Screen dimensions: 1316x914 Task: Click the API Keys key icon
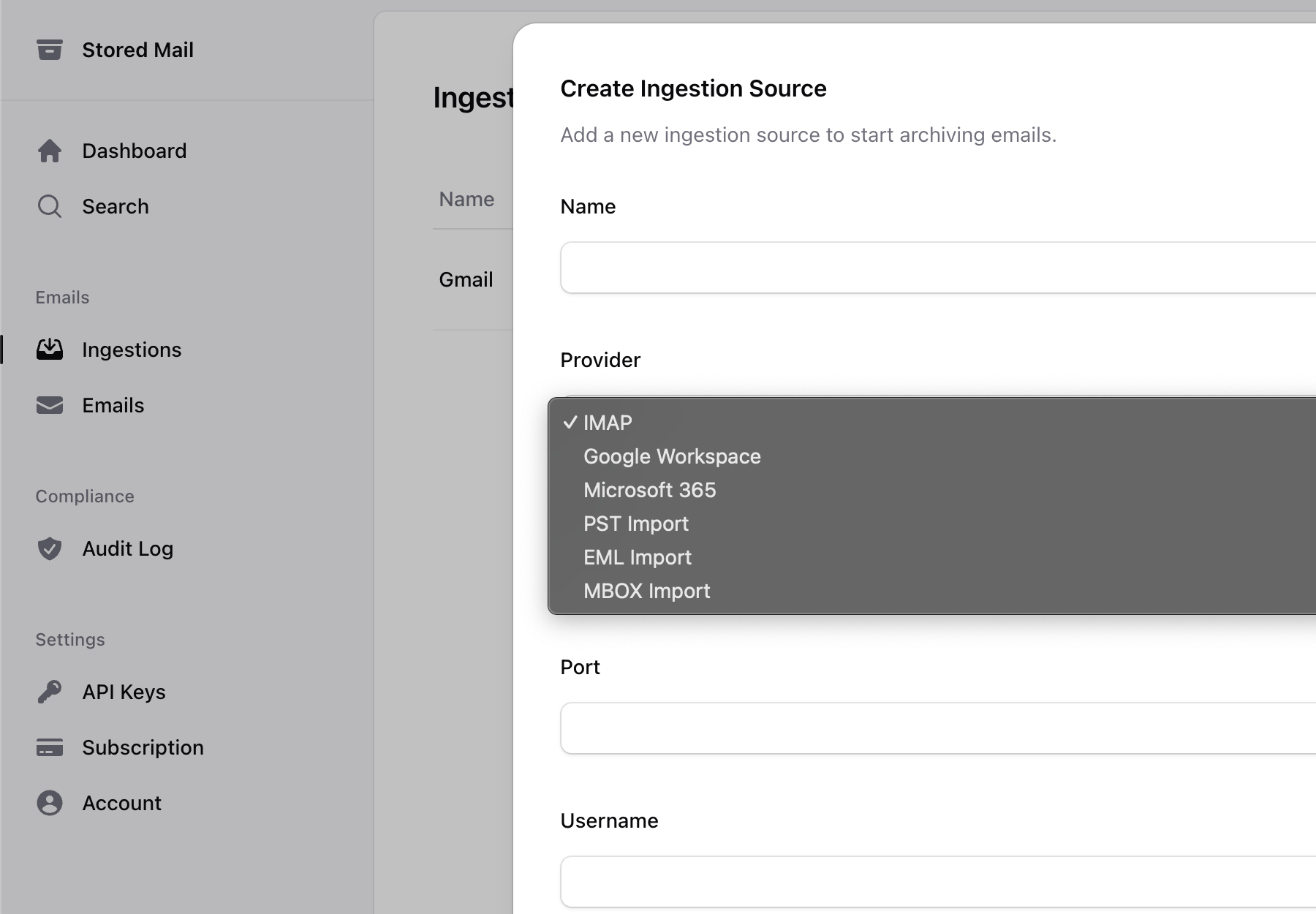coord(50,692)
